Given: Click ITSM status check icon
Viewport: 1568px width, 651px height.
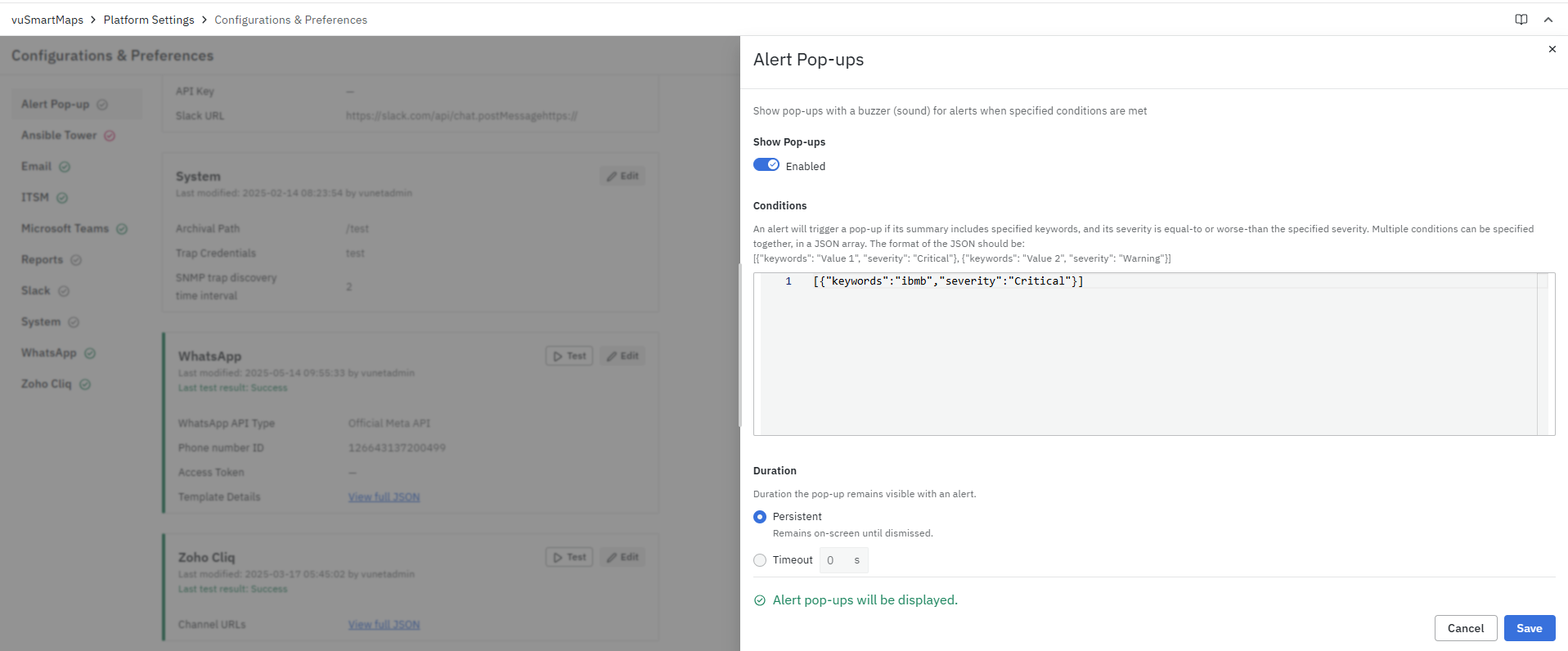Looking at the screenshot, I should coord(62,198).
